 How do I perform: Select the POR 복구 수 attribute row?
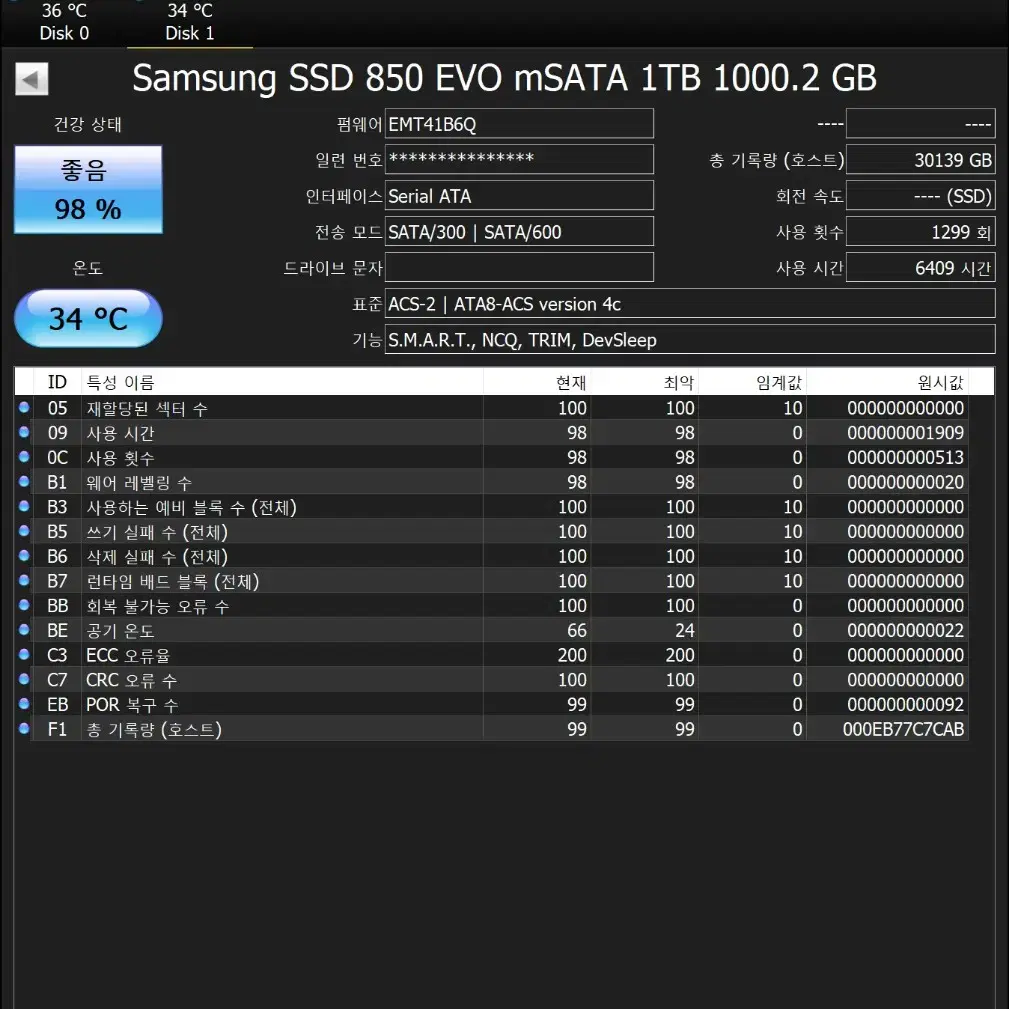coord(492,705)
